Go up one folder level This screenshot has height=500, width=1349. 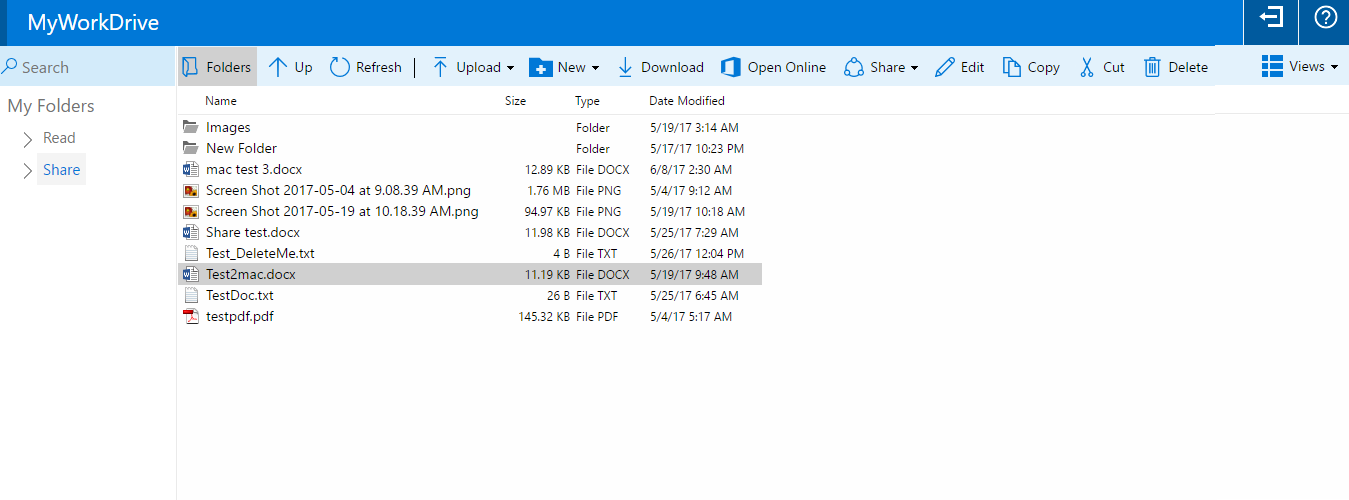279,67
